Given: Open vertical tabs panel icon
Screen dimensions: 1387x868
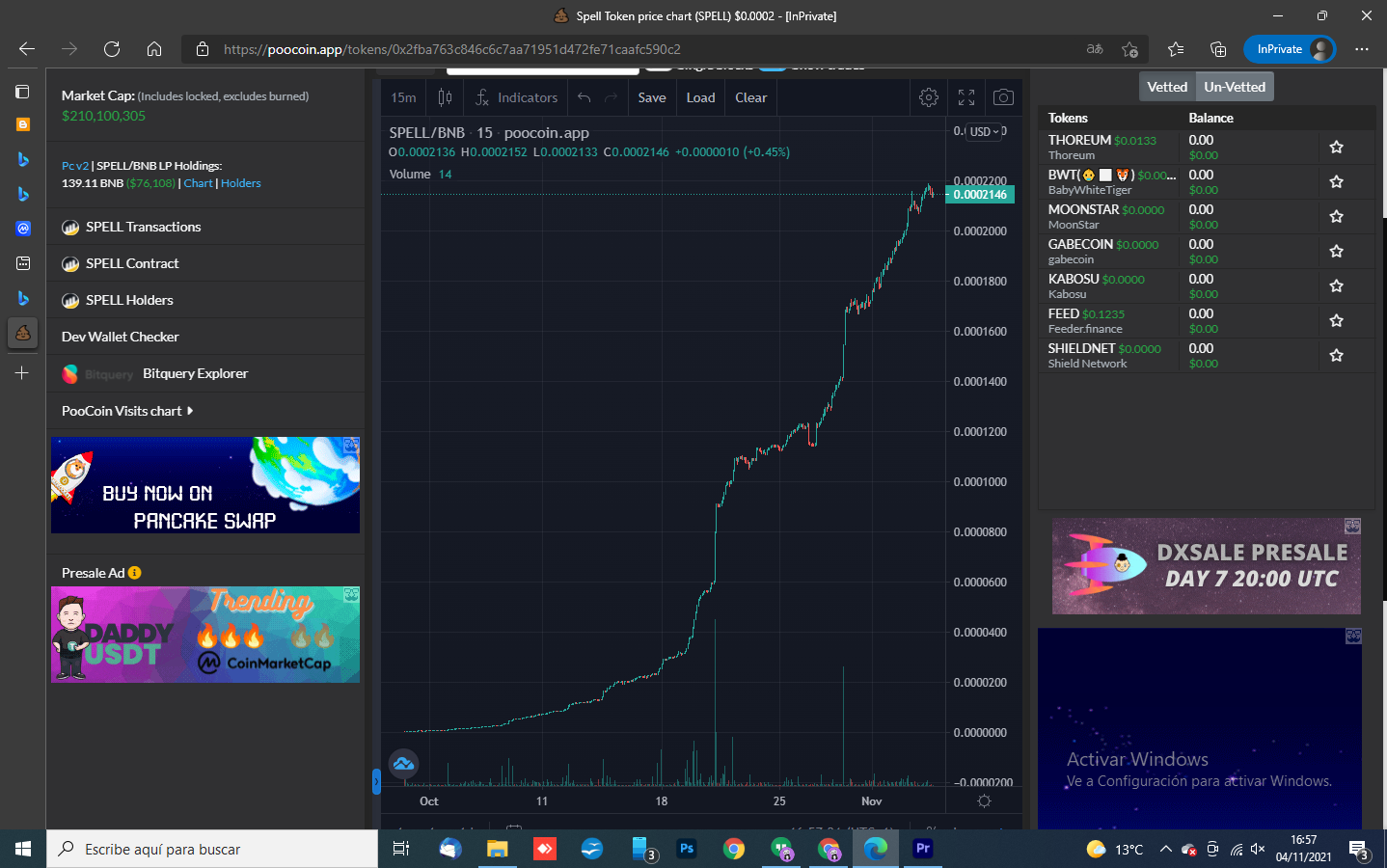Looking at the screenshot, I should [22, 92].
